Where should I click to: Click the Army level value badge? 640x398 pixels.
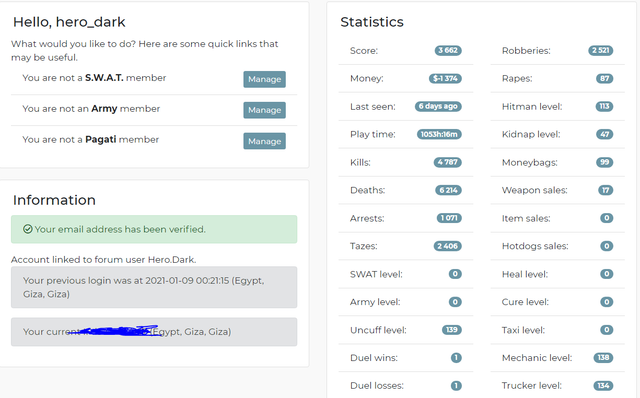(455, 302)
